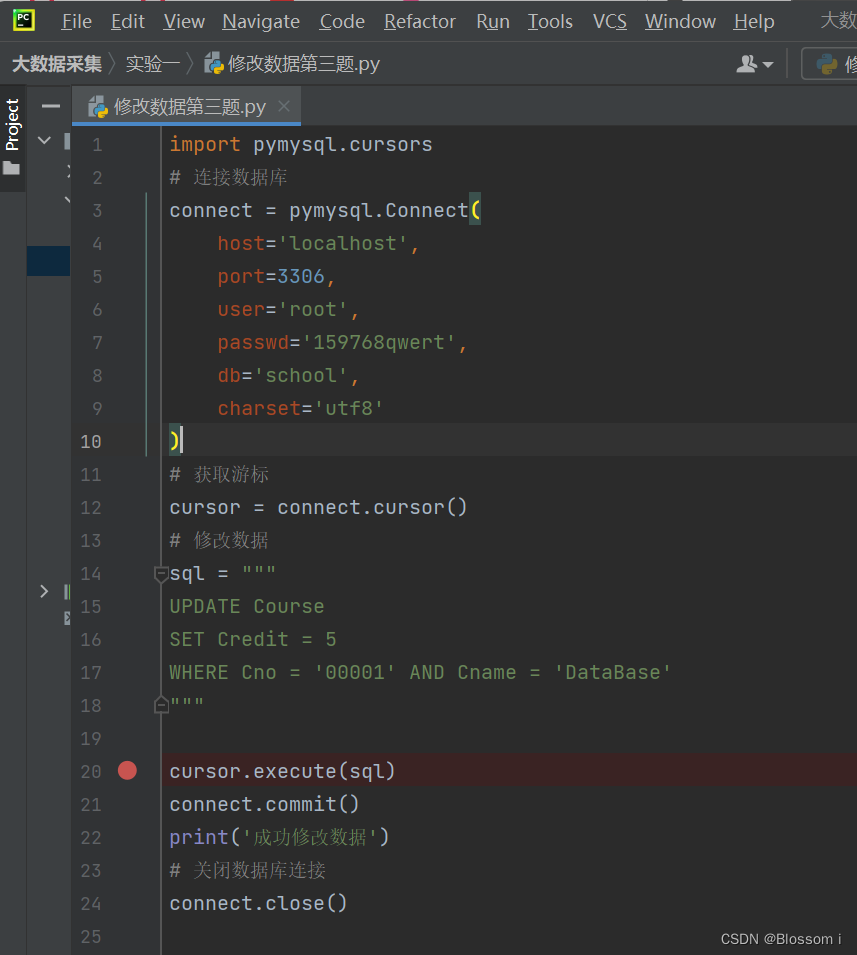Close the 修改数据第三题.py editor tab
The image size is (857, 955).
(284, 106)
